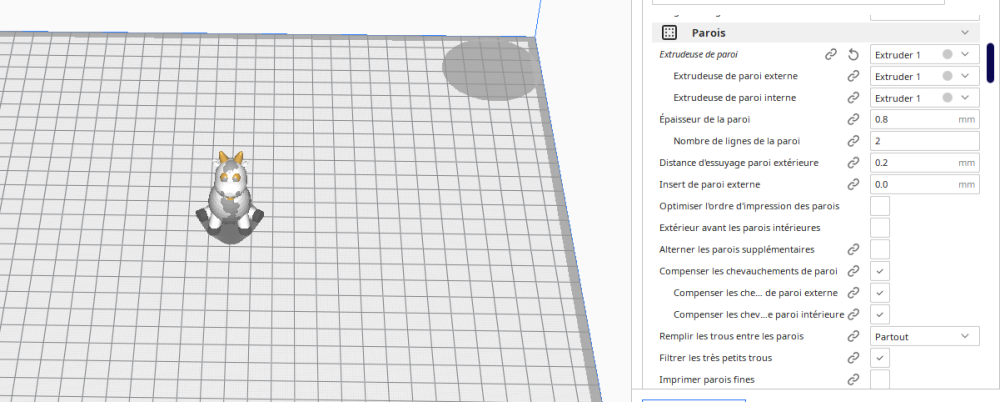
Task: Edit Distance d'essuyage paroi extérieure field
Action: pyautogui.click(x=924, y=163)
